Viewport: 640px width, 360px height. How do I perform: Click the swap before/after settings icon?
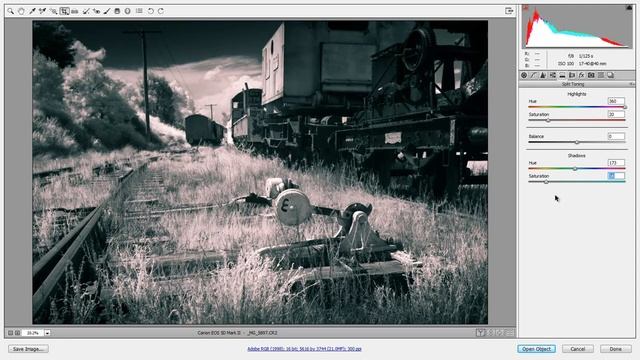point(491,333)
